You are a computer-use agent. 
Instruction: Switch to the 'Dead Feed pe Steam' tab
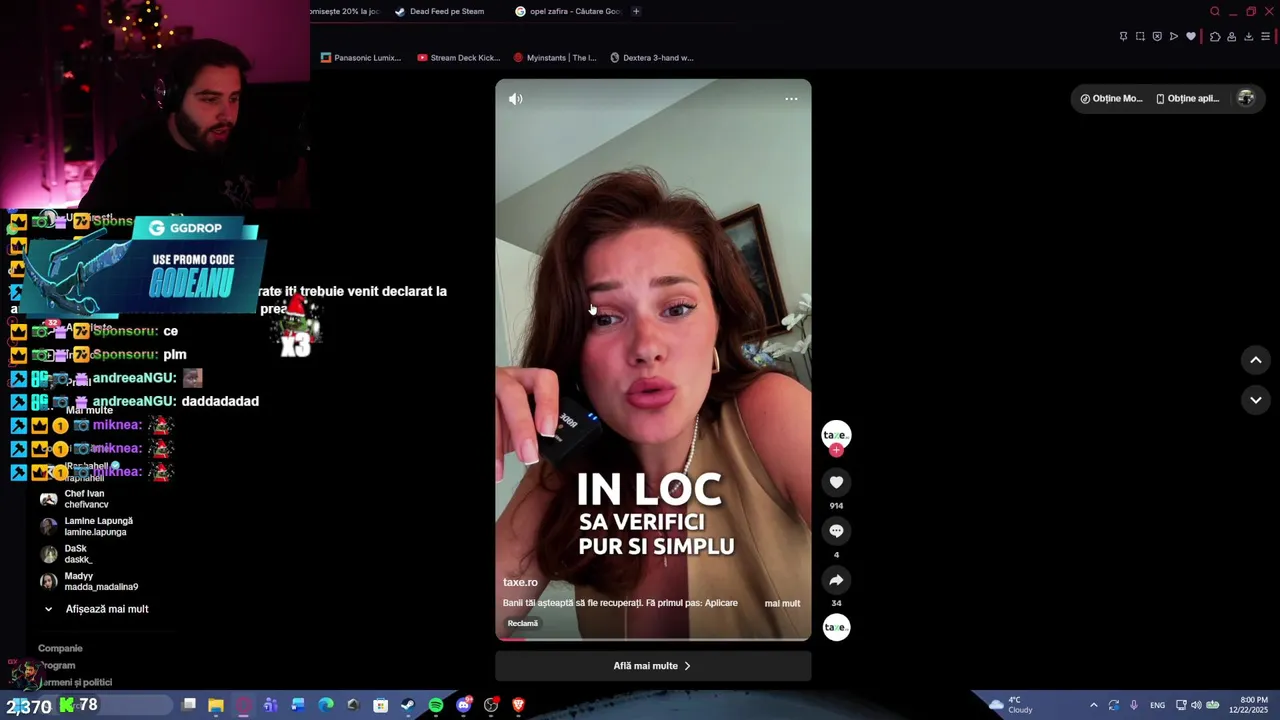(439, 11)
